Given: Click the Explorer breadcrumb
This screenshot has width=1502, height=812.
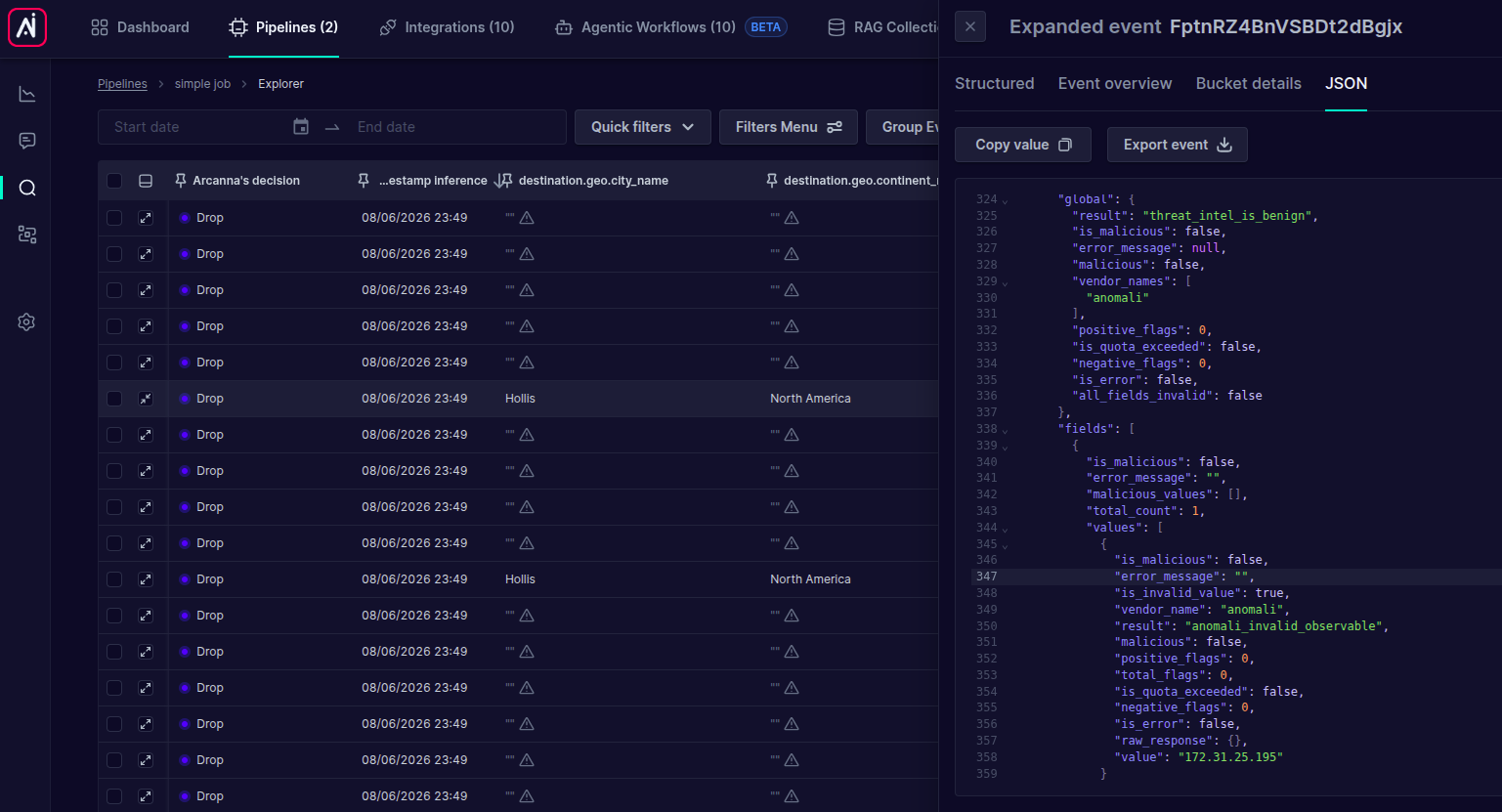Looking at the screenshot, I should pos(280,84).
